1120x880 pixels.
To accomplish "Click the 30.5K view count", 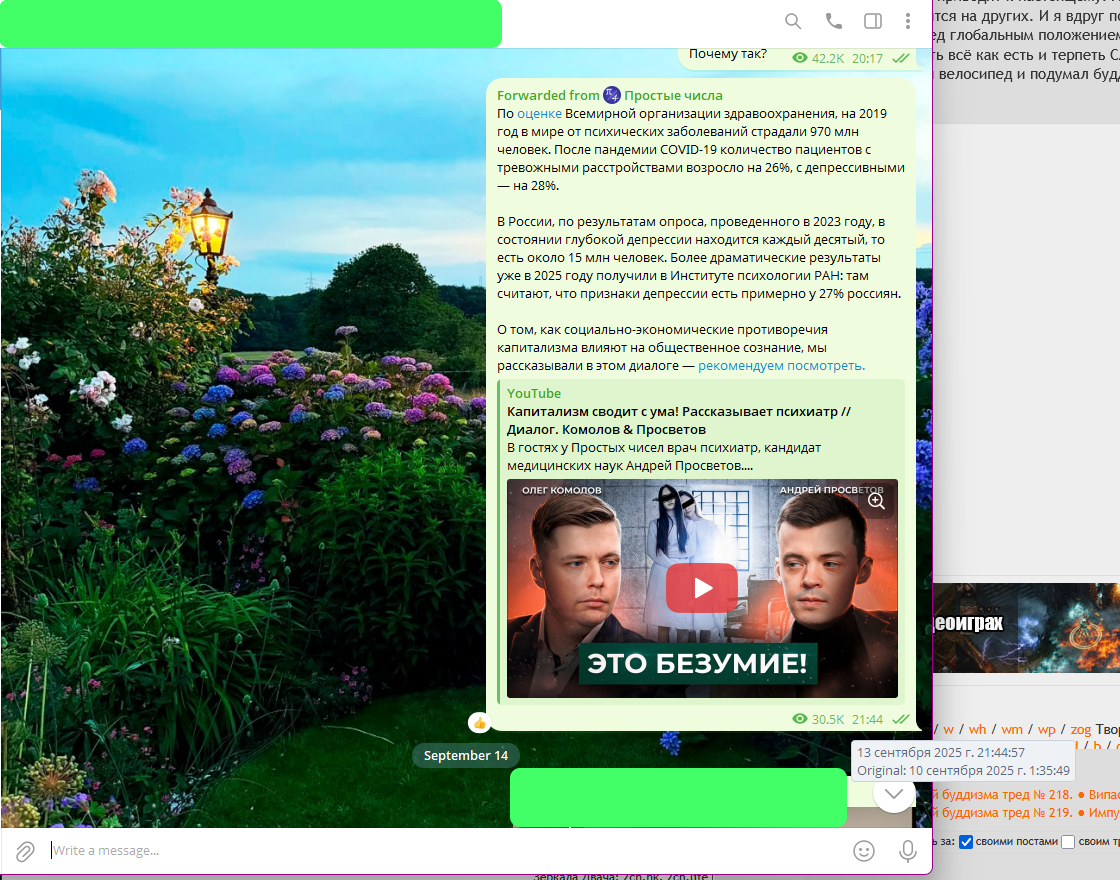I will (828, 719).
